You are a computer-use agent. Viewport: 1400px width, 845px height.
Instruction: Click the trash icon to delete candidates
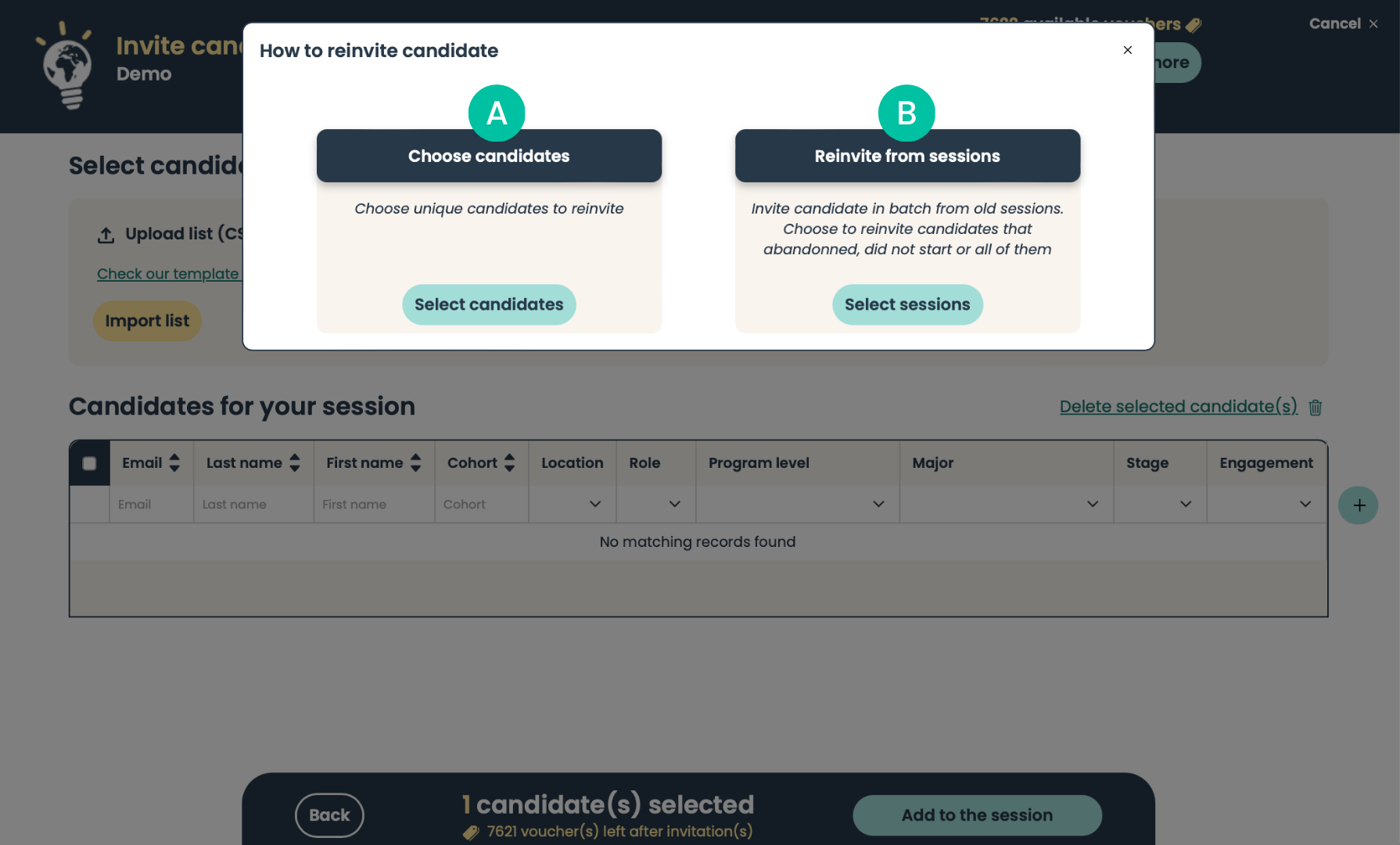[1316, 408]
